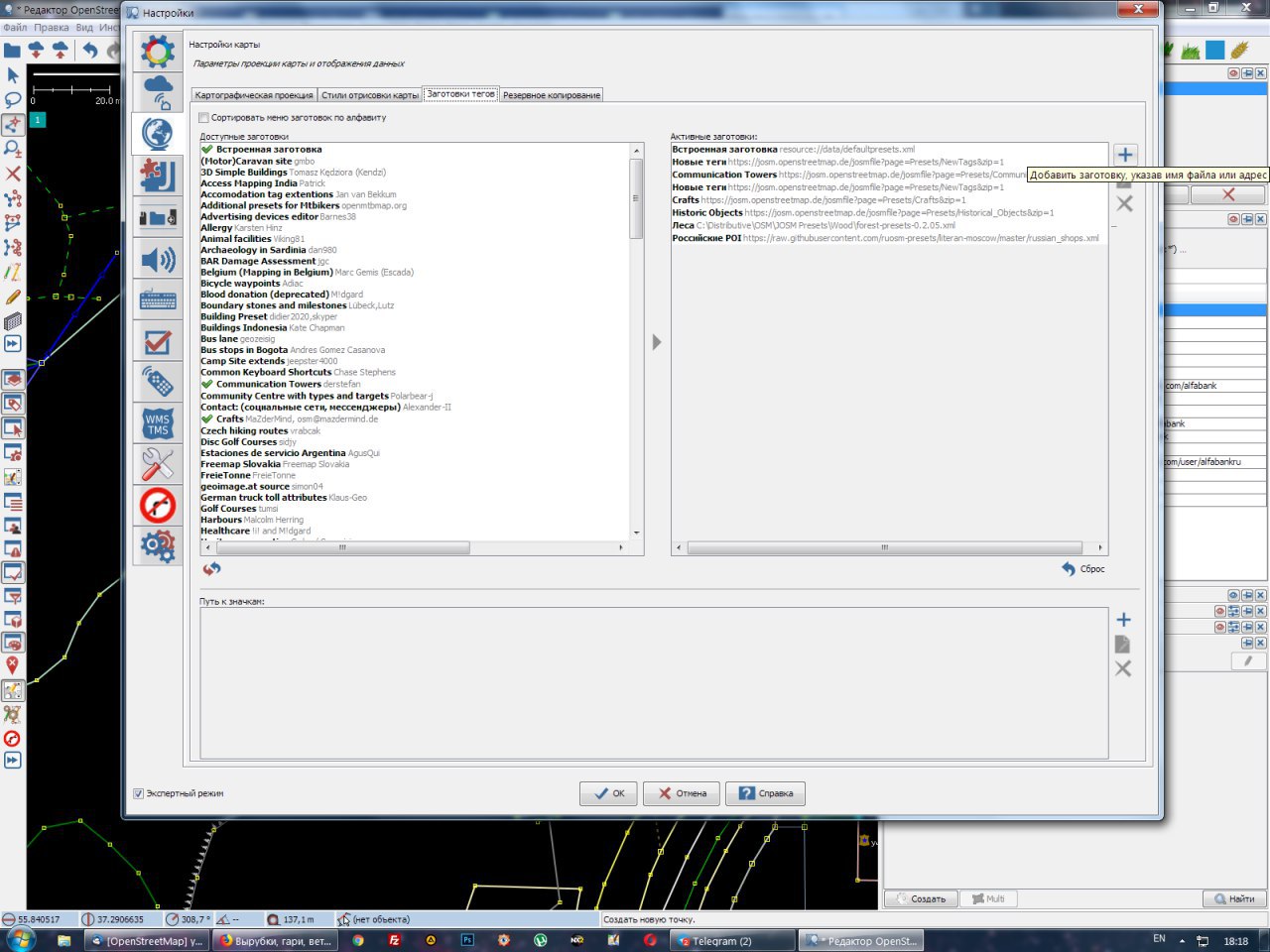Click the Создать button in JOSM panel
Image resolution: width=1270 pixels, height=952 pixels.
tap(920, 898)
